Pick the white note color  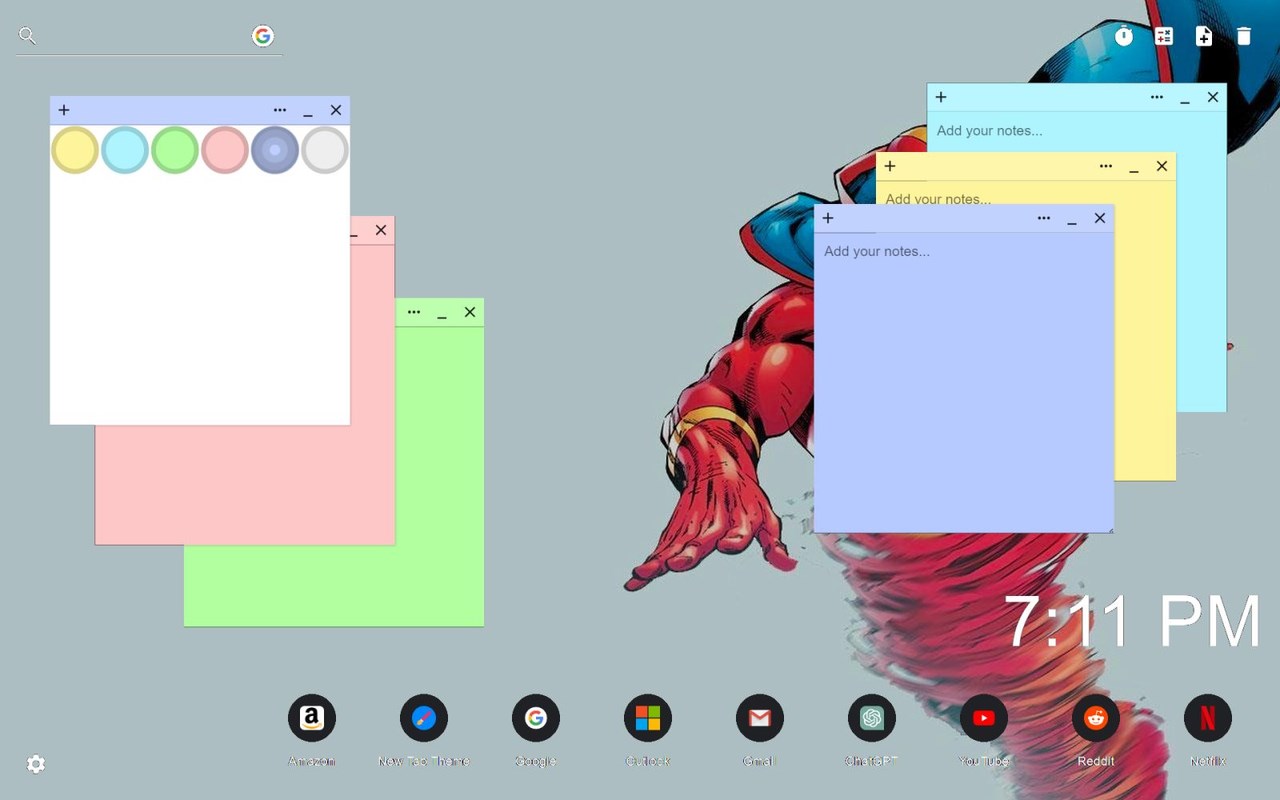pos(325,150)
